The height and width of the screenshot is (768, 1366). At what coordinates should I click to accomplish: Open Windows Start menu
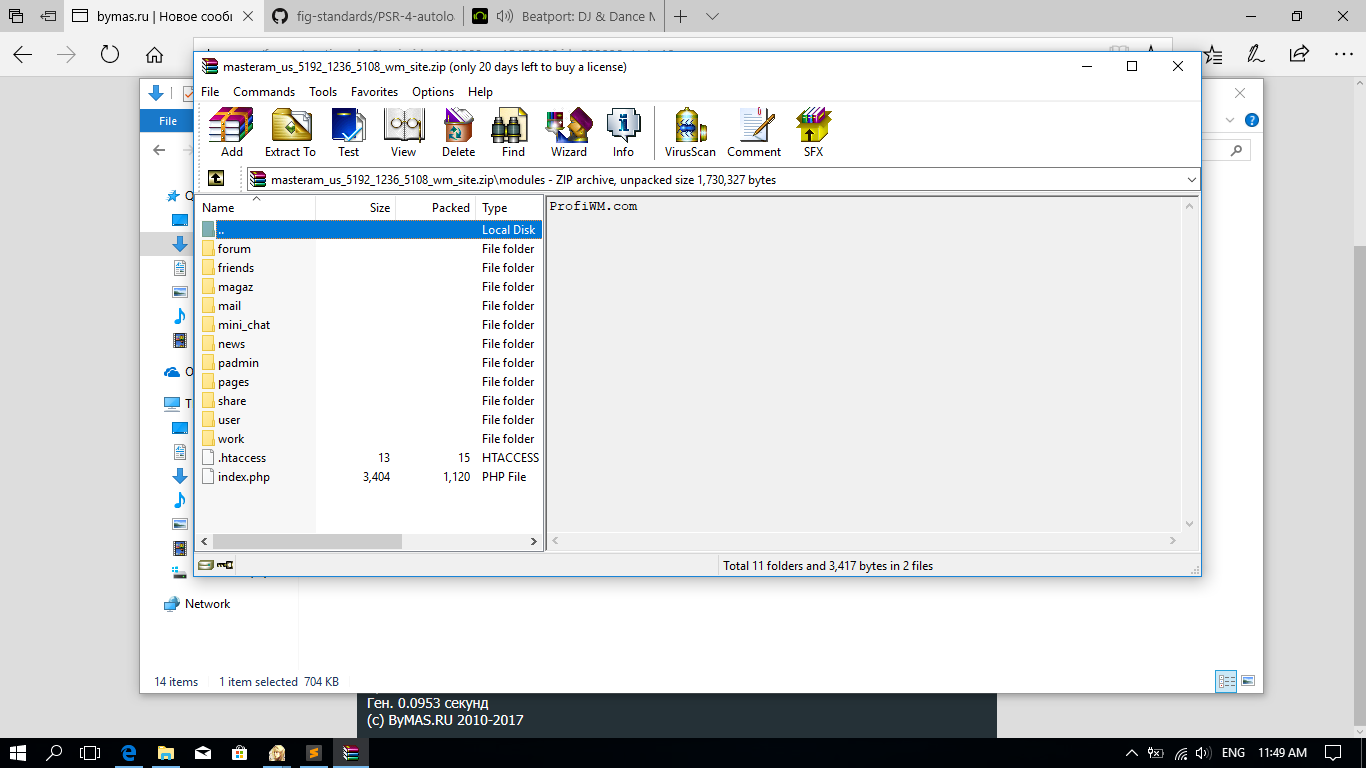(18, 752)
